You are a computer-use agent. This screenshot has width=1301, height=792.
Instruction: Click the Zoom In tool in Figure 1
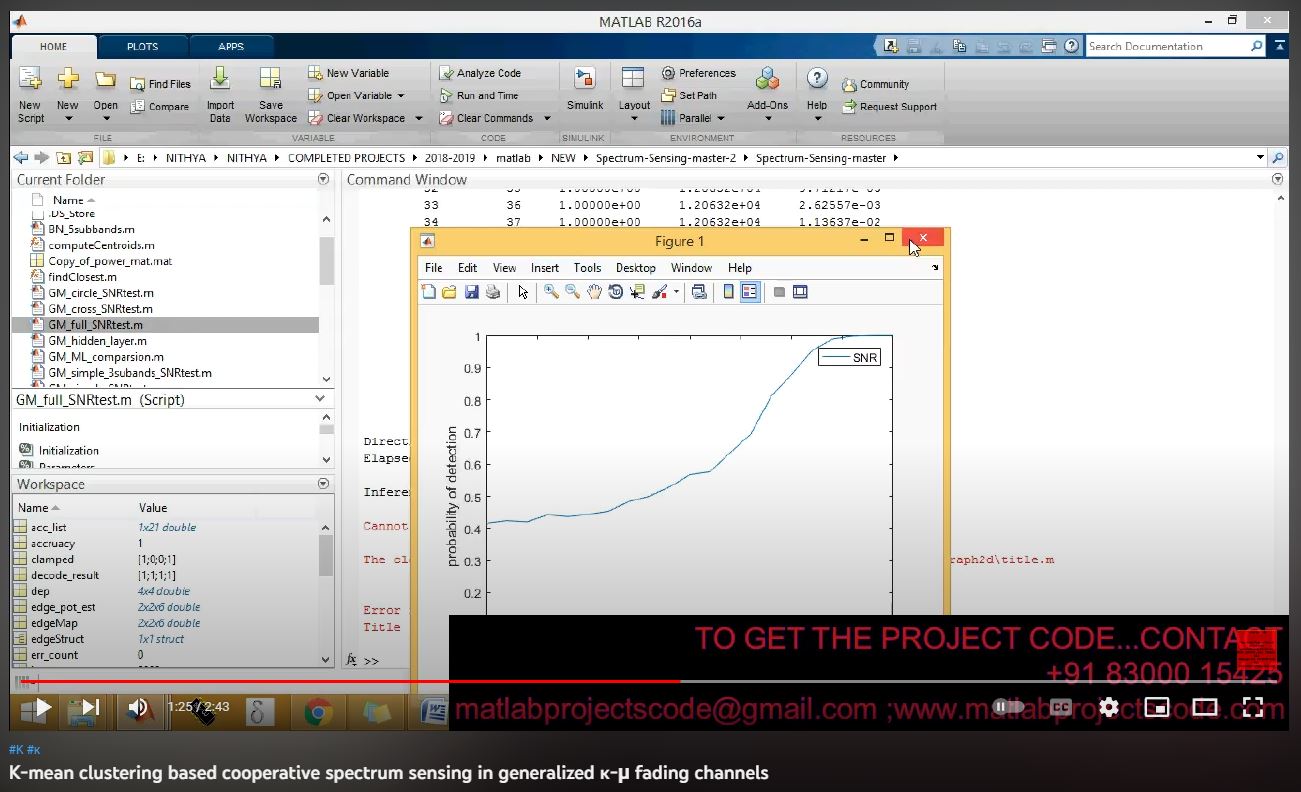[551, 292]
